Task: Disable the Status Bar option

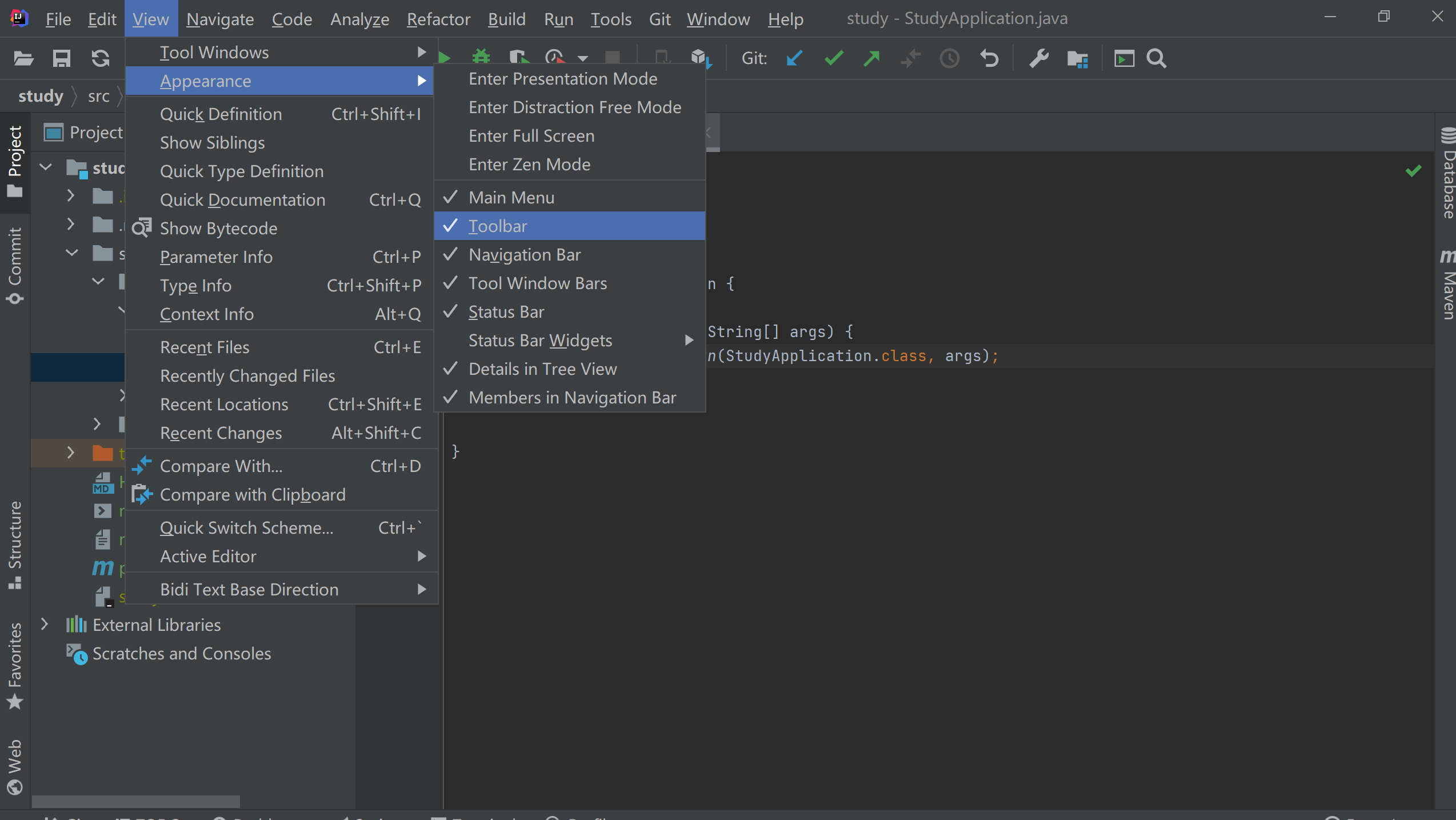Action: pyautogui.click(x=506, y=311)
